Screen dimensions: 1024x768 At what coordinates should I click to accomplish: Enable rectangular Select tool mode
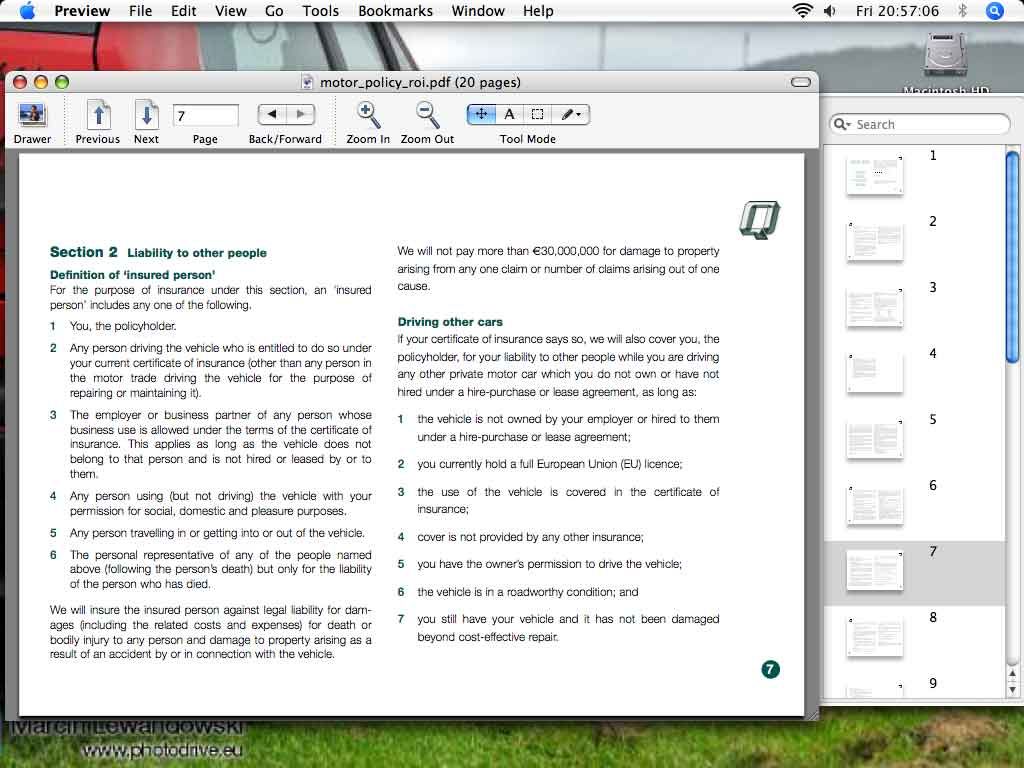point(537,114)
